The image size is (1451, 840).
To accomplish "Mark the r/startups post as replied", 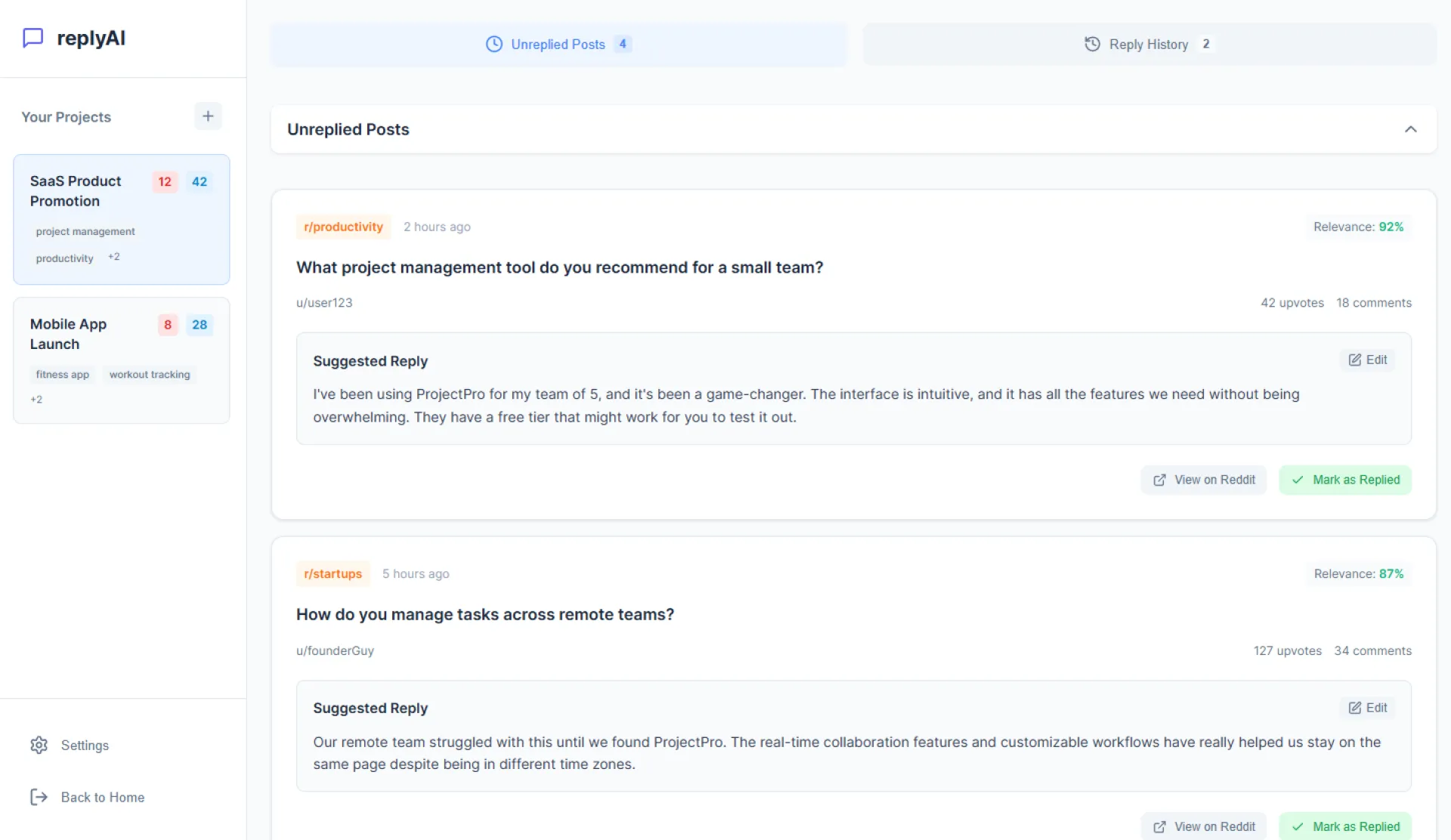I will pos(1344,826).
